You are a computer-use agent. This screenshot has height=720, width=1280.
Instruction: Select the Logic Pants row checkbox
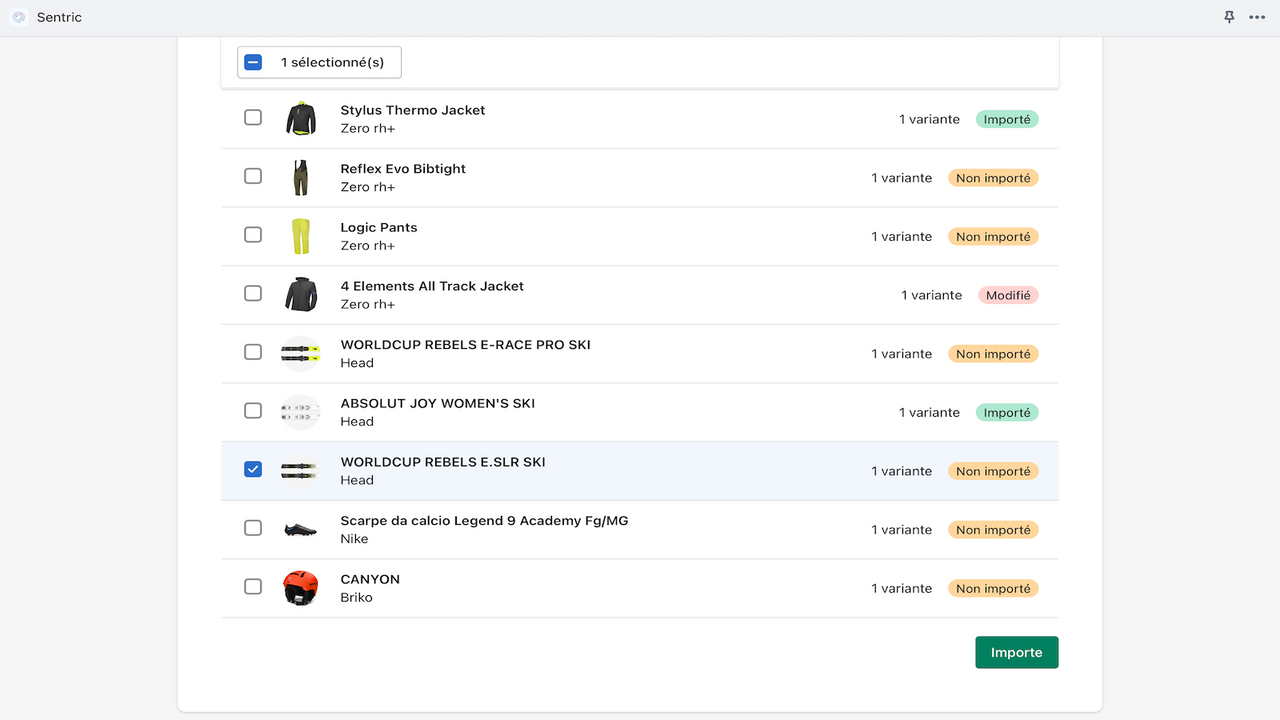pyautogui.click(x=253, y=234)
